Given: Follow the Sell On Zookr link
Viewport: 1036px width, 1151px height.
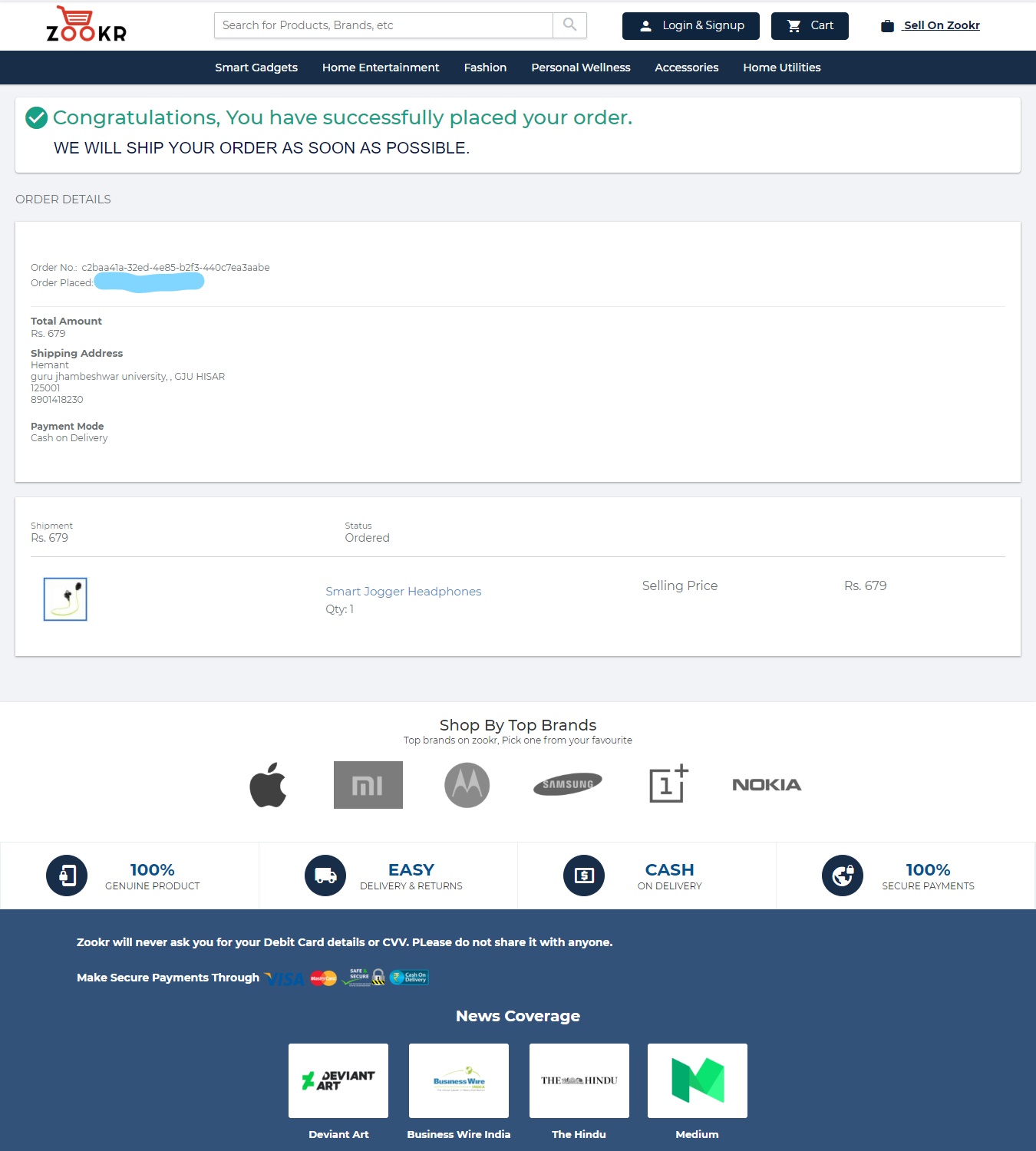Looking at the screenshot, I should click(x=941, y=25).
